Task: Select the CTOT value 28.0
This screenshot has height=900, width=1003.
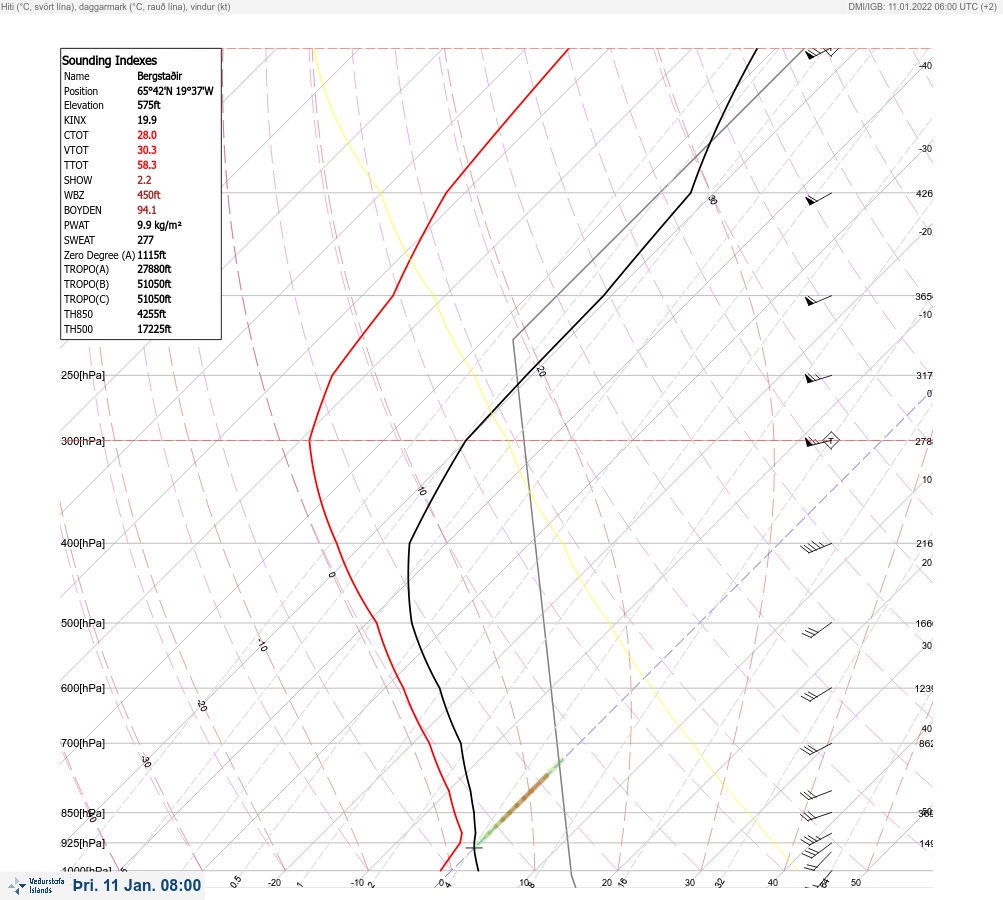Action: [x=146, y=135]
